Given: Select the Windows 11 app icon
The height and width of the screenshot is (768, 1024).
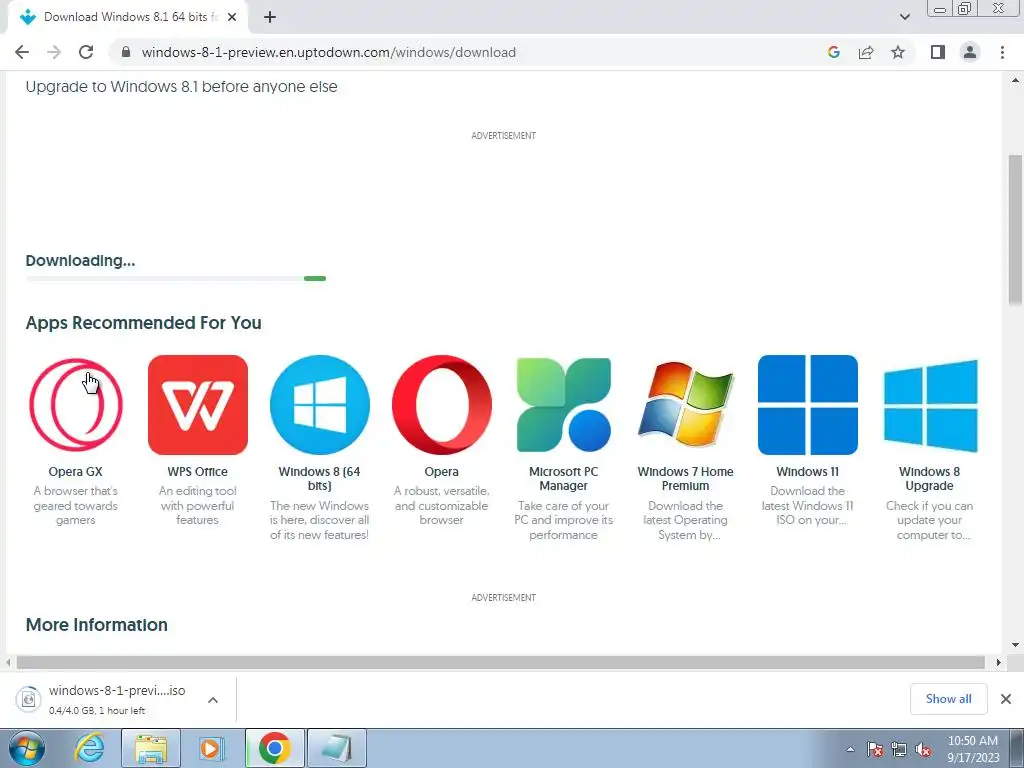Looking at the screenshot, I should pos(808,405).
